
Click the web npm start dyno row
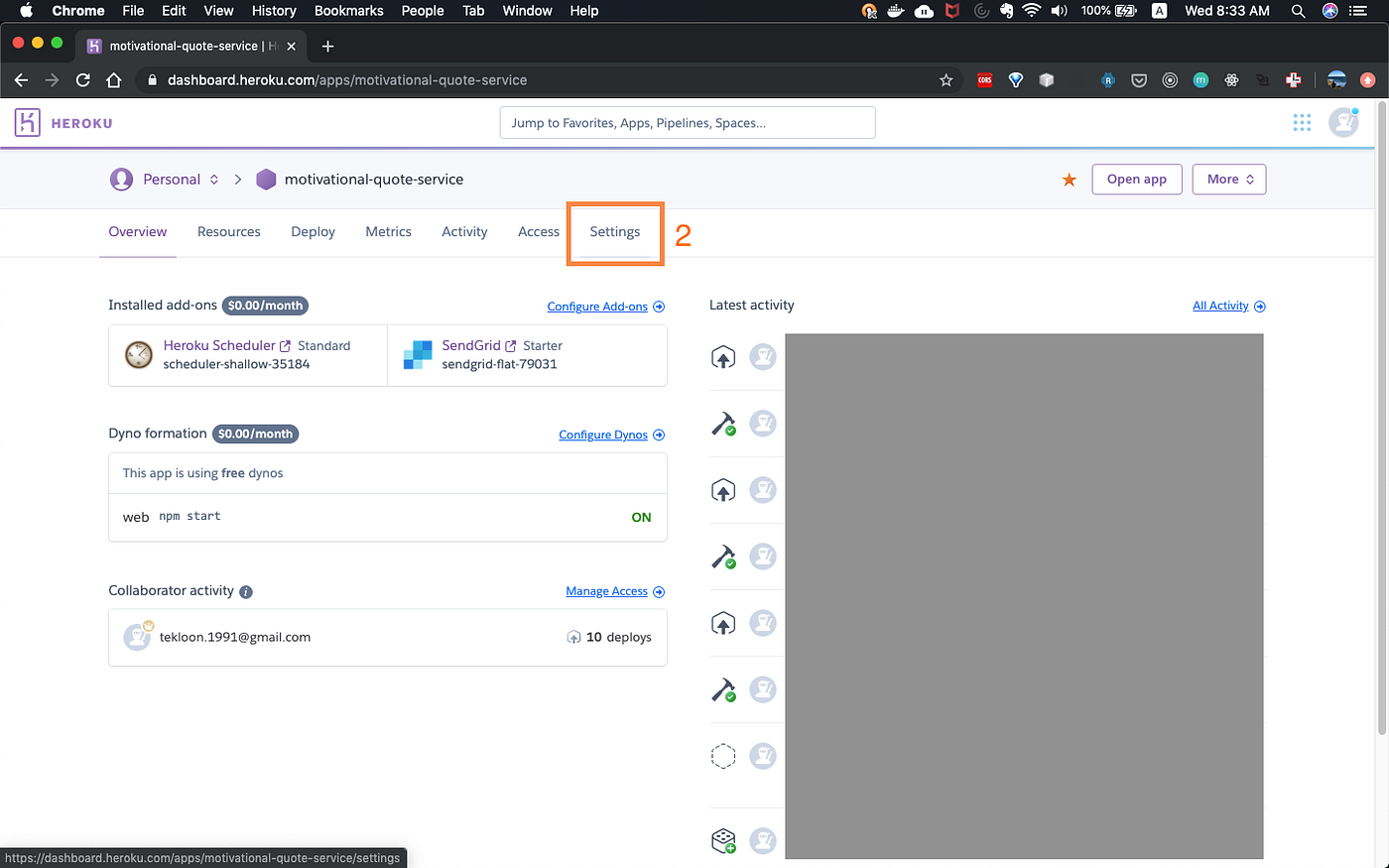(x=388, y=517)
